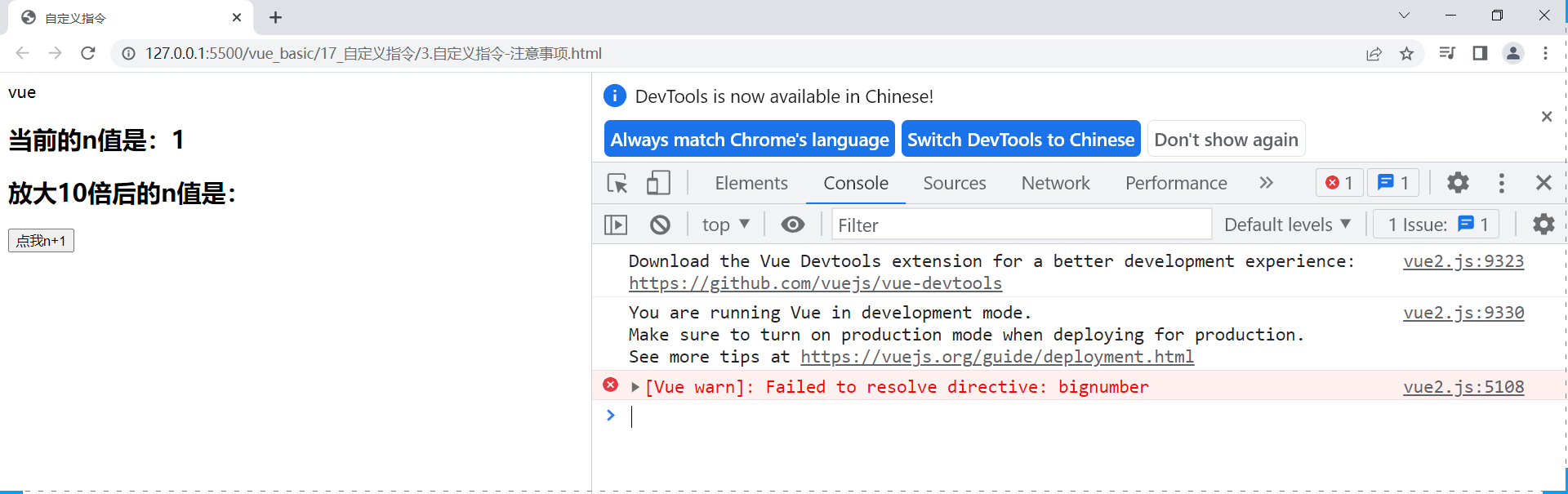Switch to the Sources tab
Screen dimensions: 1568x494
[x=954, y=183]
